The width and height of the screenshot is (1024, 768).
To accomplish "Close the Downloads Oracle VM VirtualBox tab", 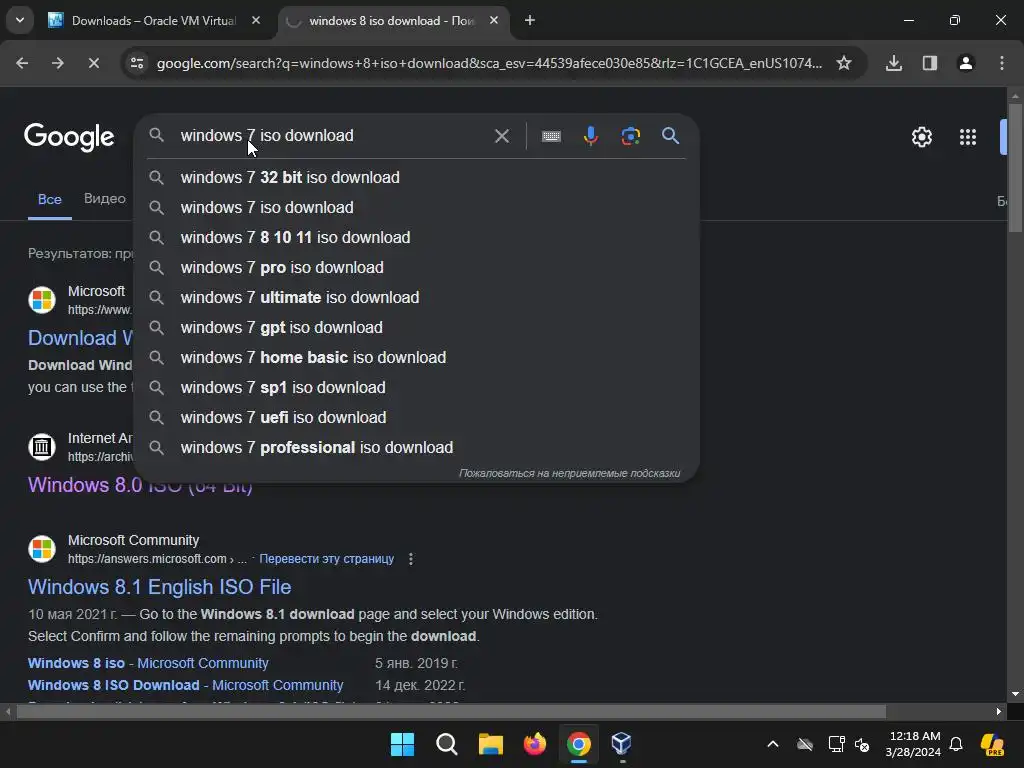I will click(256, 20).
